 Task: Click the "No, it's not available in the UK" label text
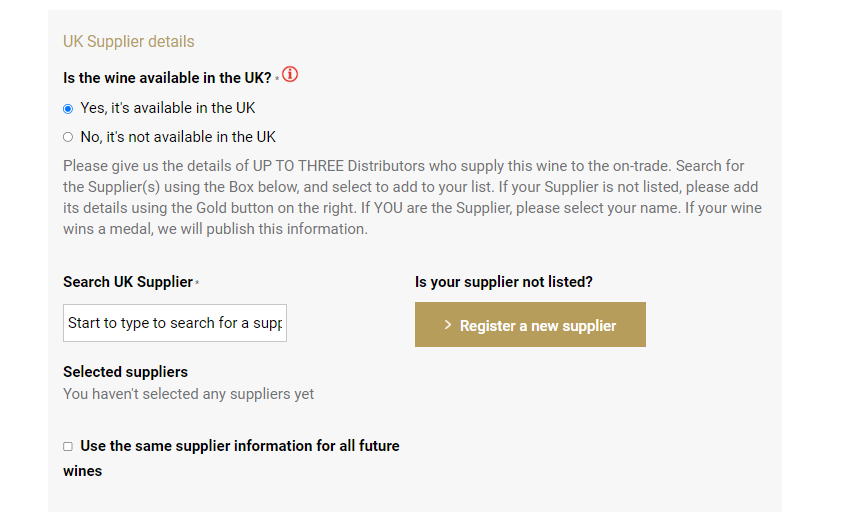(x=178, y=137)
